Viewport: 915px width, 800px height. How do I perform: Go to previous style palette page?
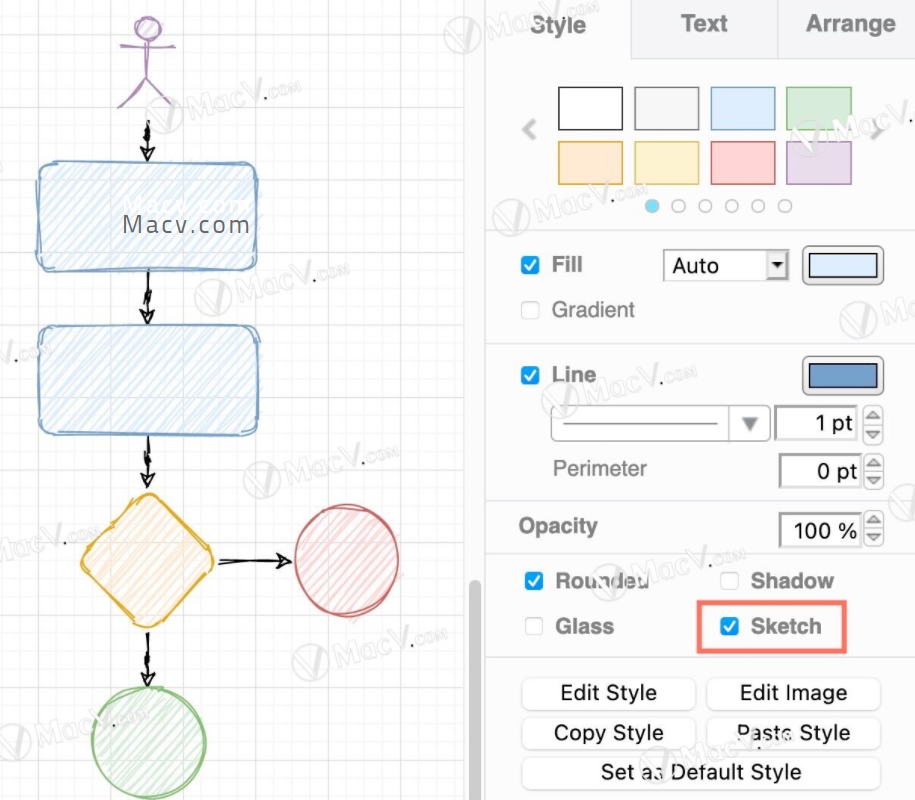[529, 130]
